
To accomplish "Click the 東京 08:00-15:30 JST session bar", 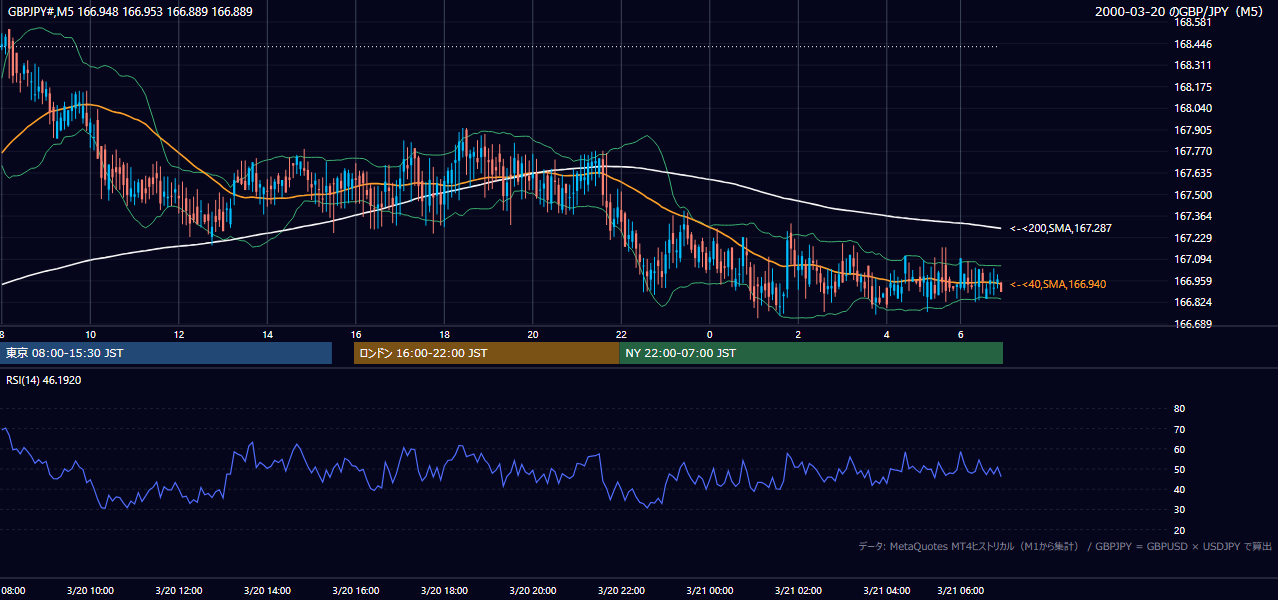I will 166,353.
